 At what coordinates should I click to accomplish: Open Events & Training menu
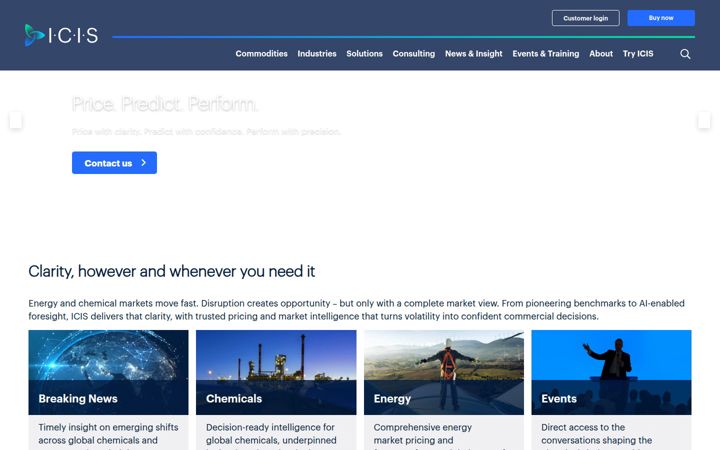(x=546, y=54)
